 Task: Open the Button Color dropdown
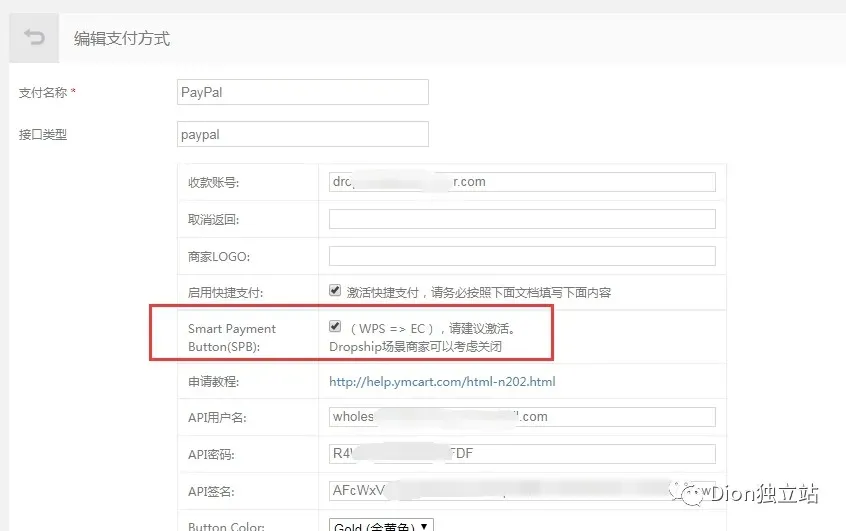(381, 525)
